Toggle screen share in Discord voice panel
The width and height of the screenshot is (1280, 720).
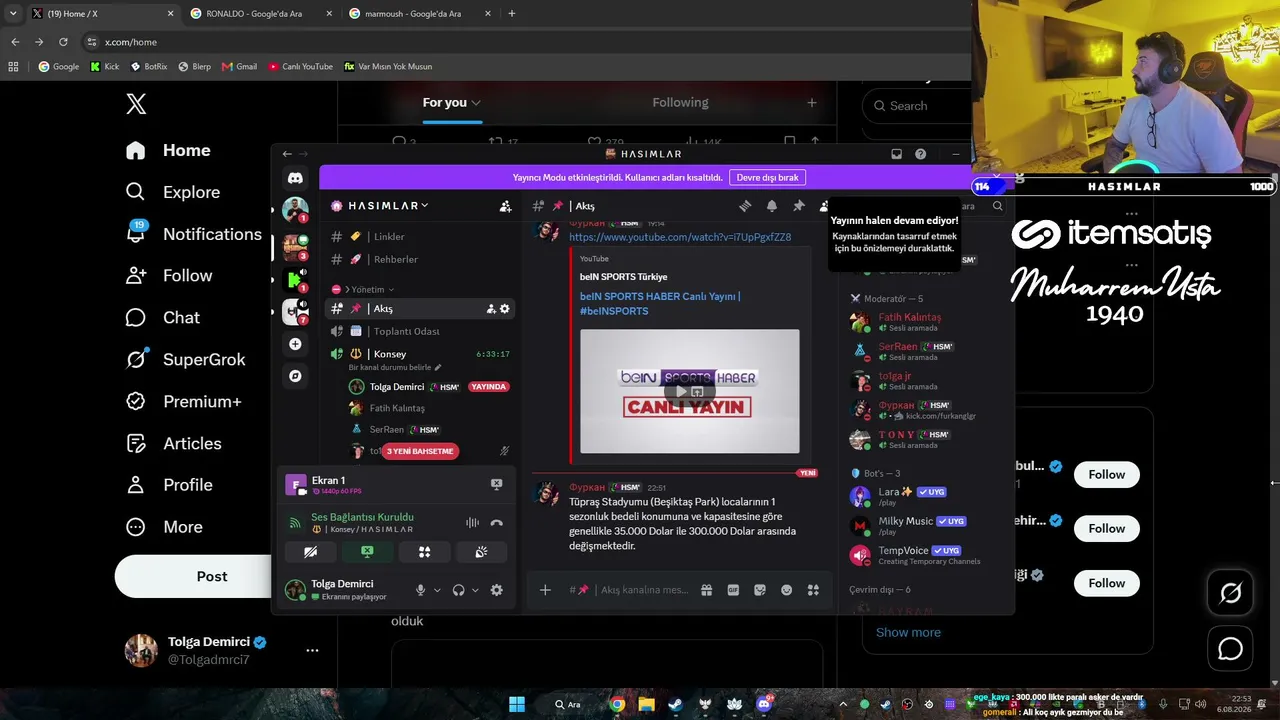tap(367, 552)
